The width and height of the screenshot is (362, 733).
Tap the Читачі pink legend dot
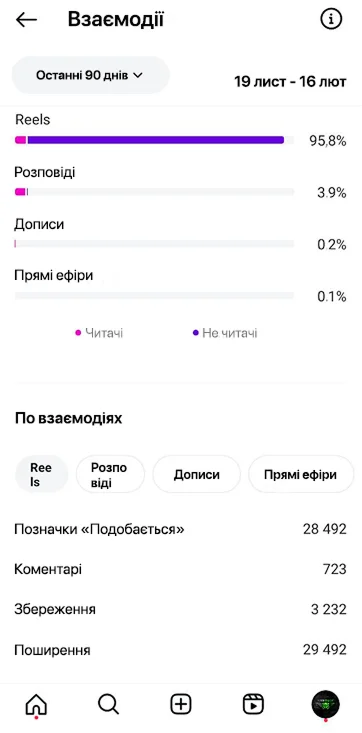(78, 333)
